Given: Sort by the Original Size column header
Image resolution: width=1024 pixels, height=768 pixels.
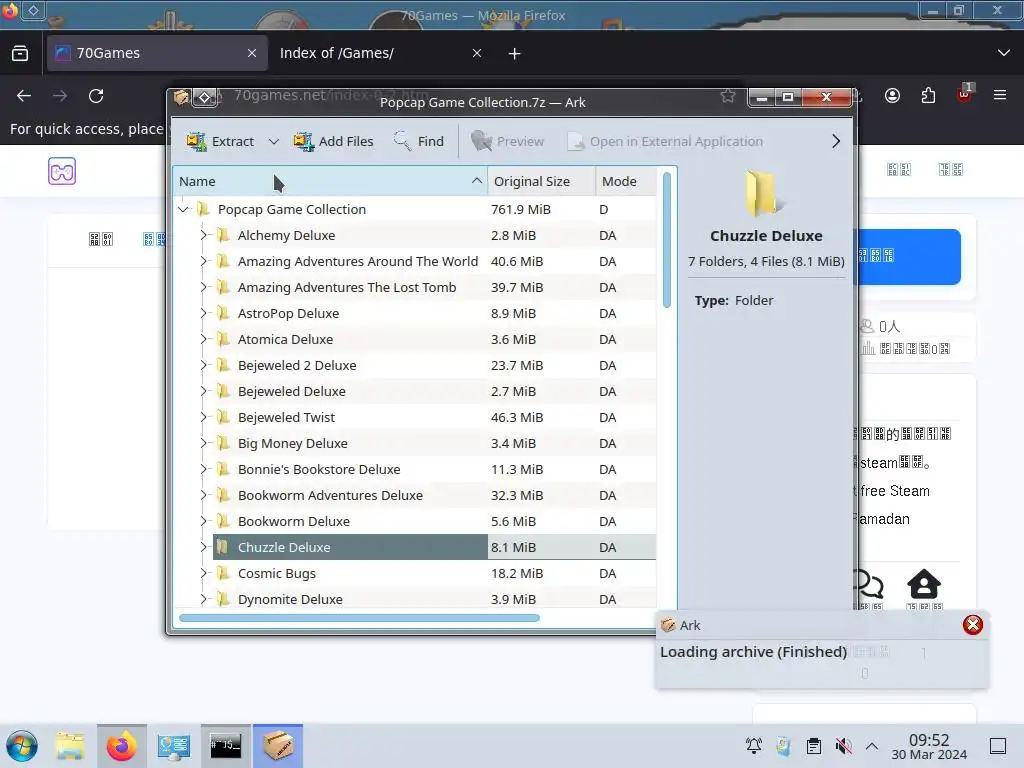Looking at the screenshot, I should [x=541, y=181].
